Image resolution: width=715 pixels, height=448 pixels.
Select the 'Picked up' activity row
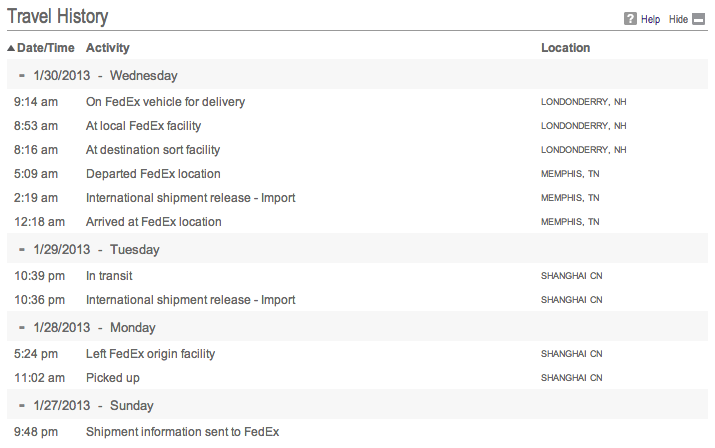[x=113, y=378]
